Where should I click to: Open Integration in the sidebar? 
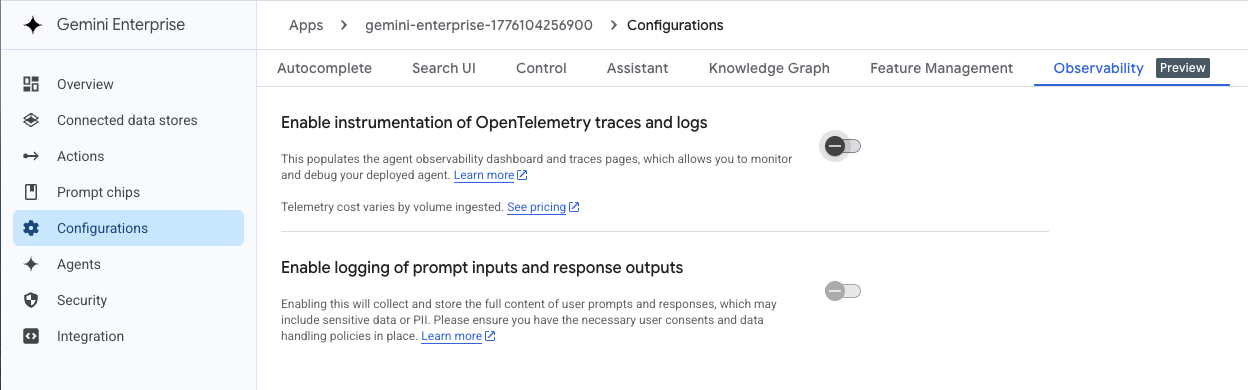point(128,336)
